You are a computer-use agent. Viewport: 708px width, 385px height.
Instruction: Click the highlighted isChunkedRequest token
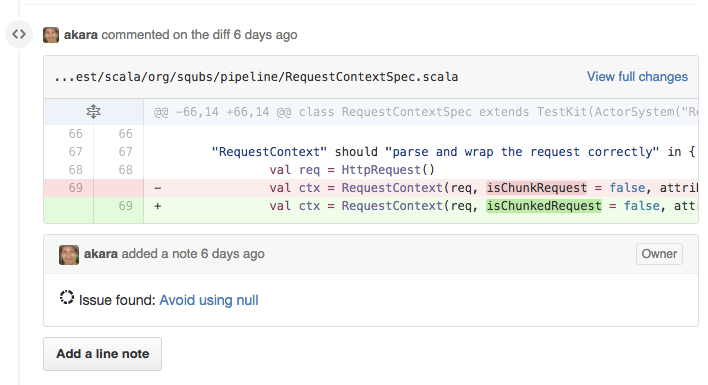point(544,206)
